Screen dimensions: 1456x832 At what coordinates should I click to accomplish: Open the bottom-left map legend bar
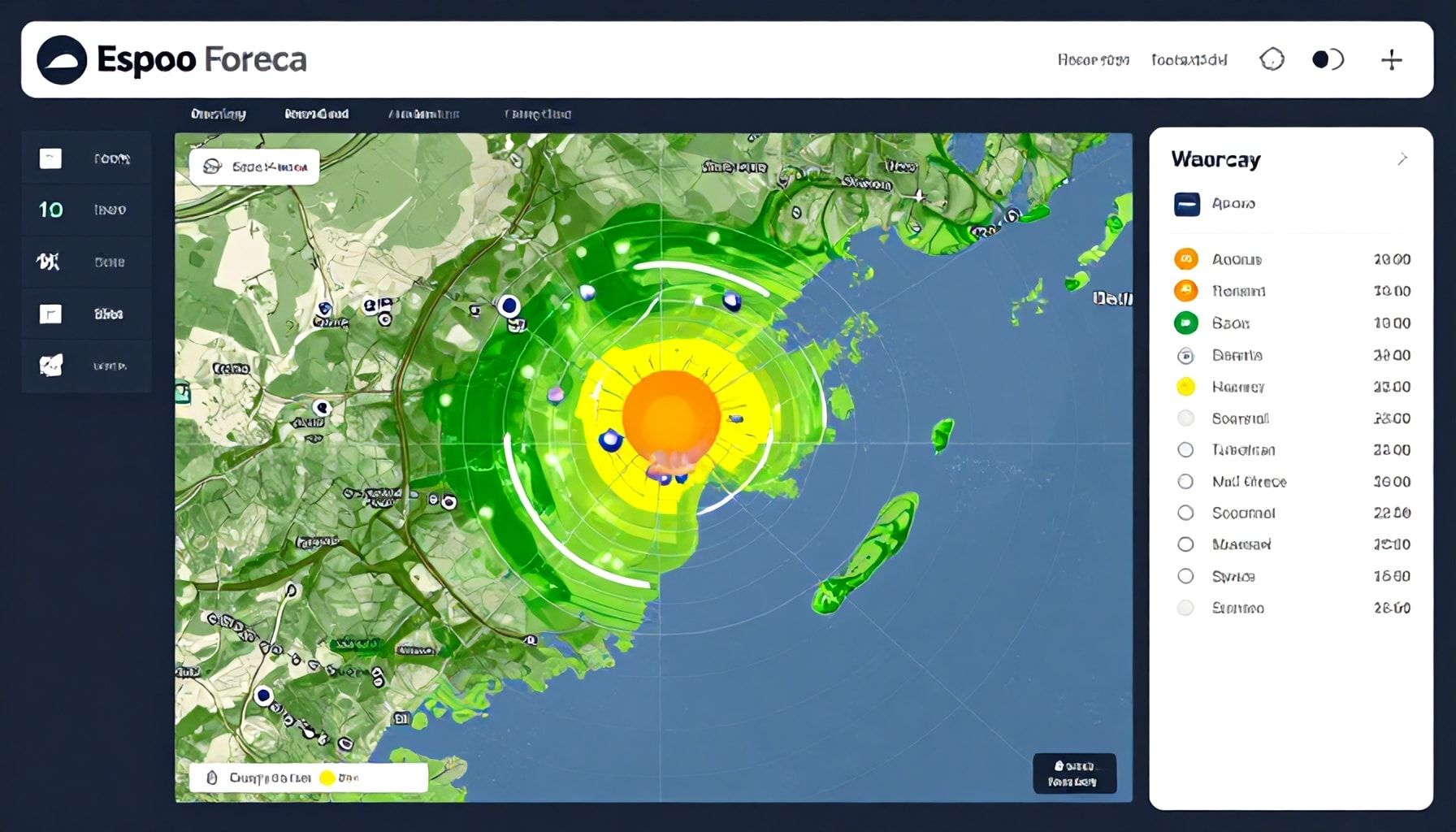pyautogui.click(x=308, y=778)
